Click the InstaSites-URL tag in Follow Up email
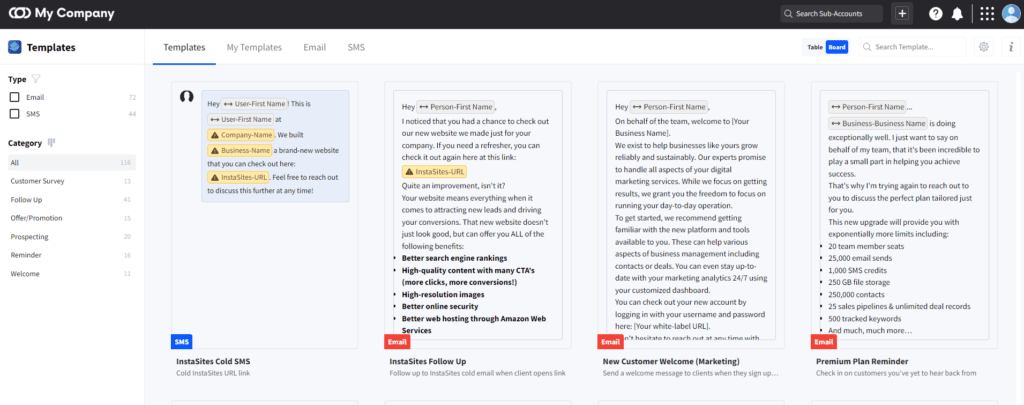This screenshot has width=1024, height=405. point(435,172)
